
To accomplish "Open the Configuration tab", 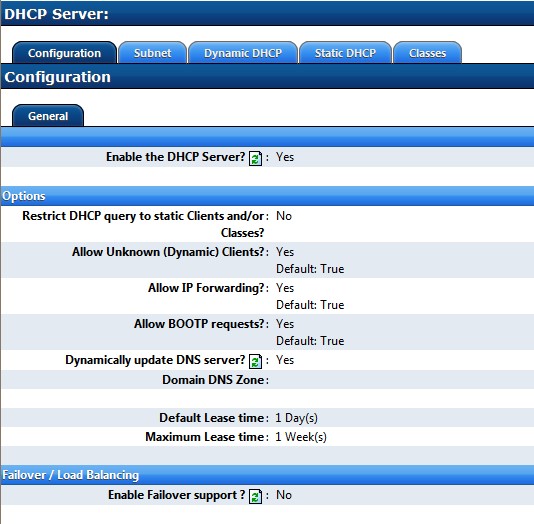I will point(65,53).
